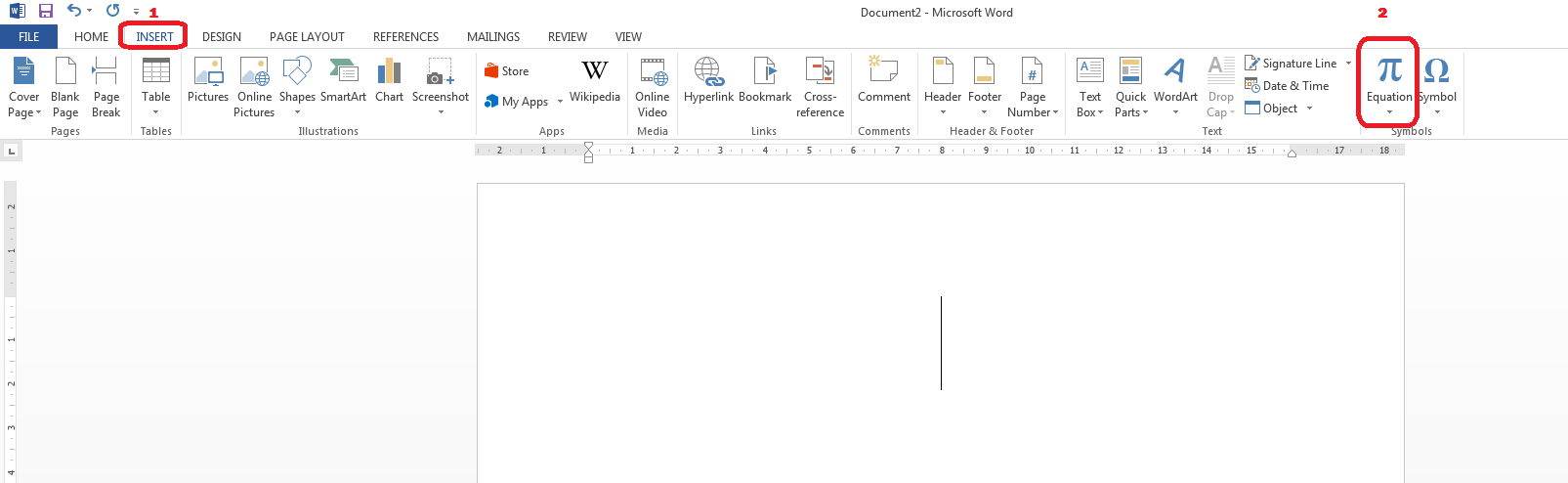This screenshot has width=1568, height=483.
Task: Switch to the REVIEW tab
Action: (568, 37)
